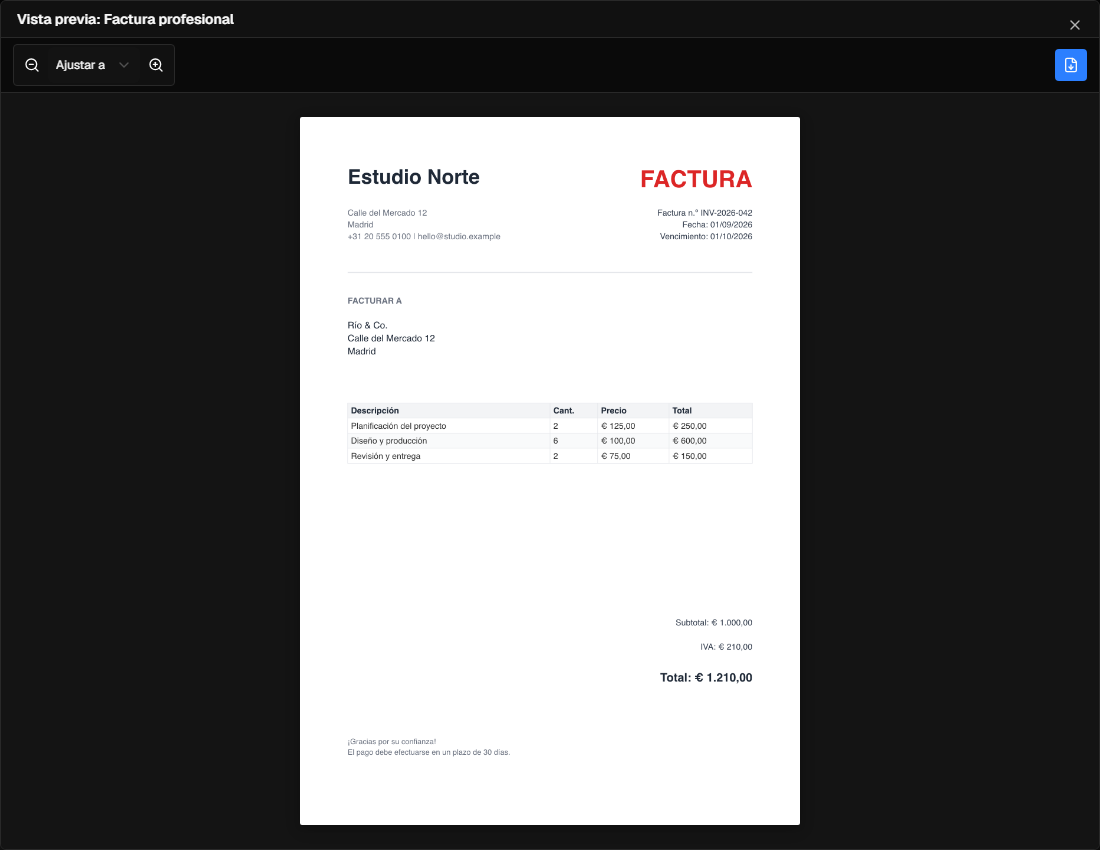Screen dimensions: 1100x850
Task: Close the Vista previa dialog
Action: pyautogui.click(x=1075, y=25)
